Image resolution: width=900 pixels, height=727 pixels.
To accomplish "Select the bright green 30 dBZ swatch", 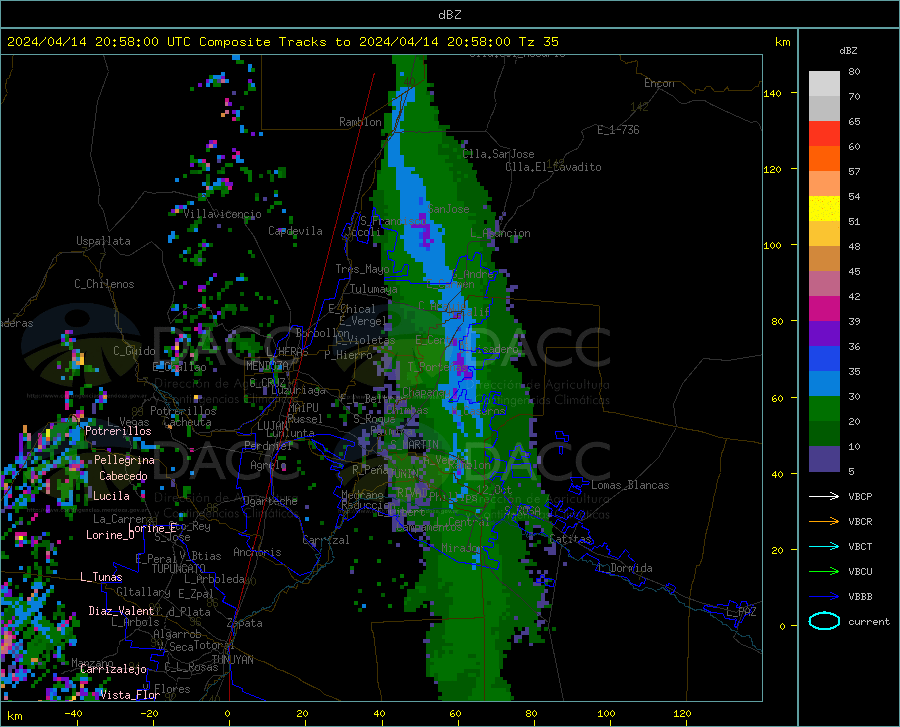I will pyautogui.click(x=824, y=409).
